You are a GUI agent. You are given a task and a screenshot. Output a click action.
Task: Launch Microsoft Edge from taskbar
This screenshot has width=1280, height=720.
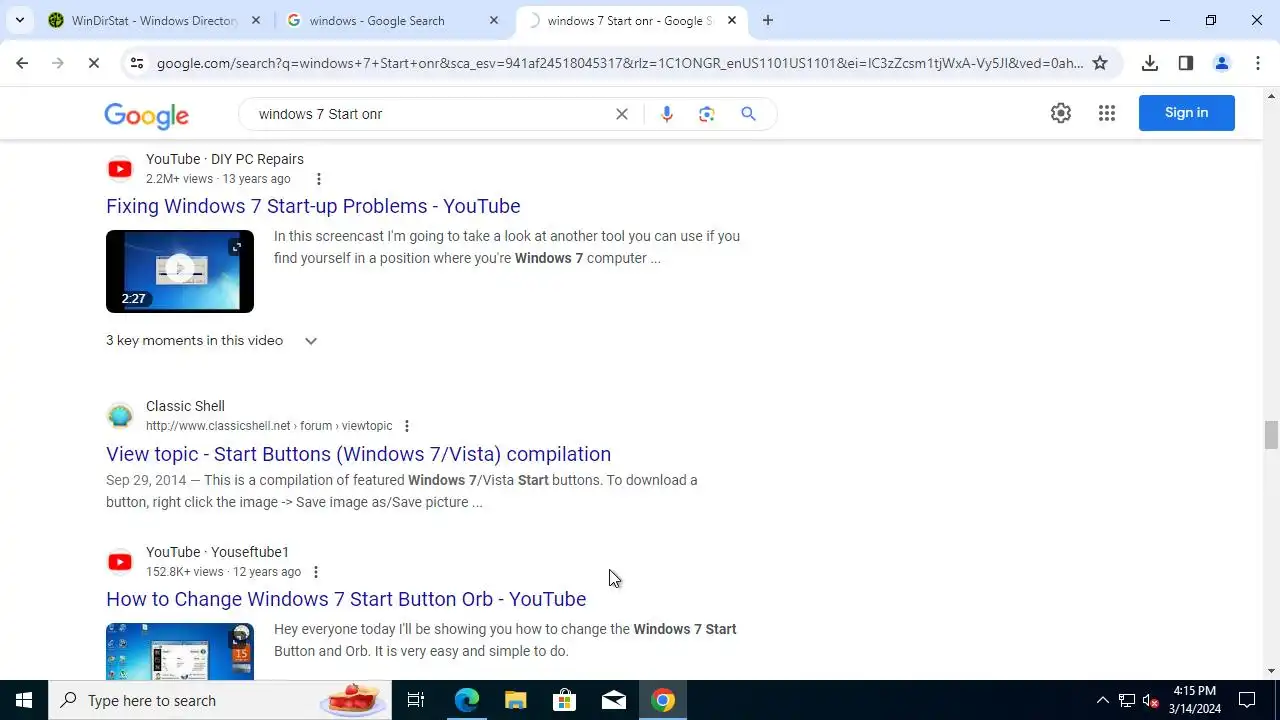467,700
